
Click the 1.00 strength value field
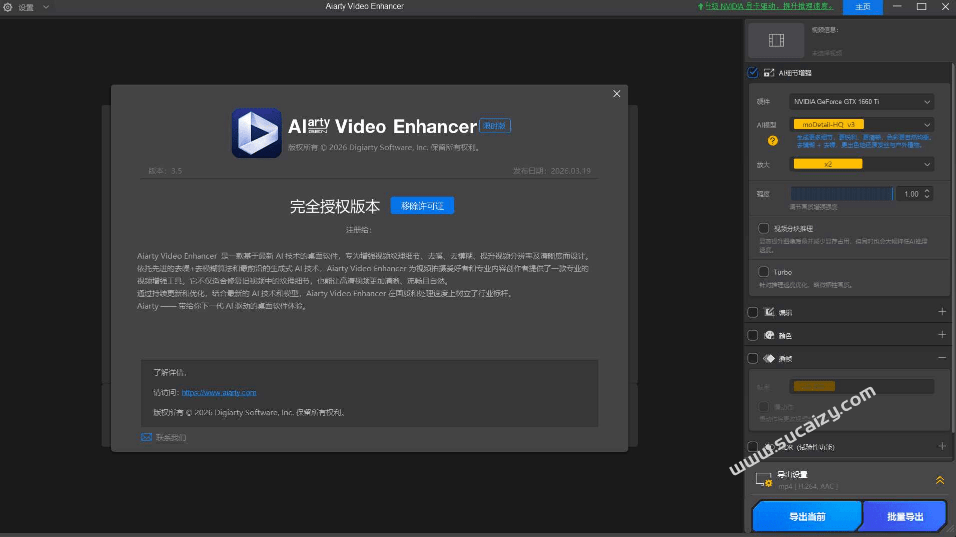click(909, 194)
